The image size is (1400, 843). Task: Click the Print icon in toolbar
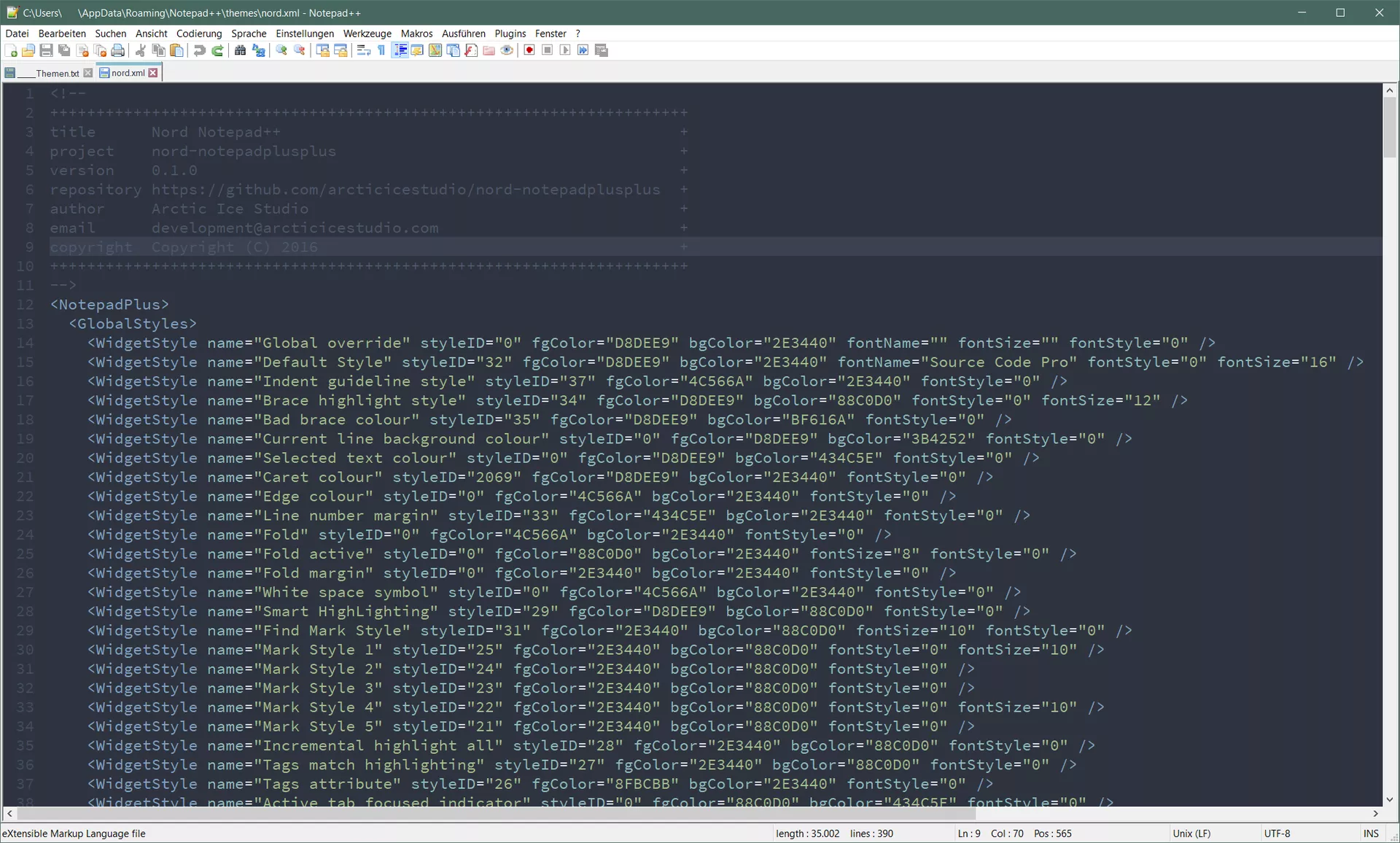(117, 50)
